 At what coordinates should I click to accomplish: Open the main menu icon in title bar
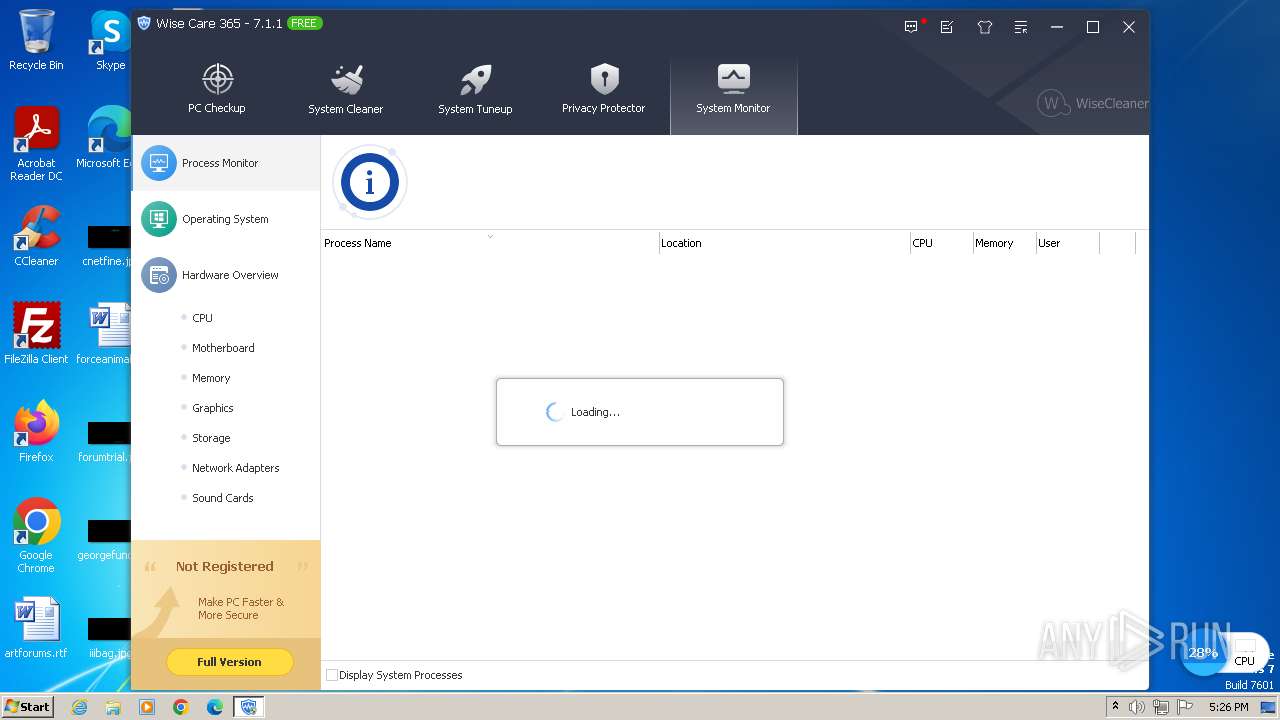click(x=1020, y=27)
